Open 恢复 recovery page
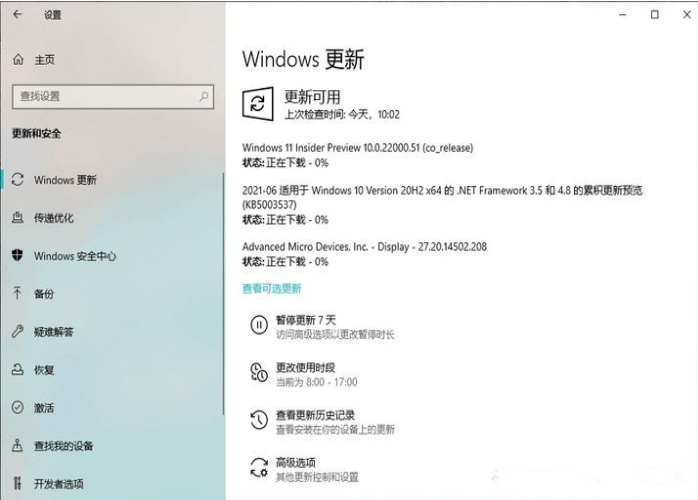This screenshot has height=500, width=698. click(44, 370)
